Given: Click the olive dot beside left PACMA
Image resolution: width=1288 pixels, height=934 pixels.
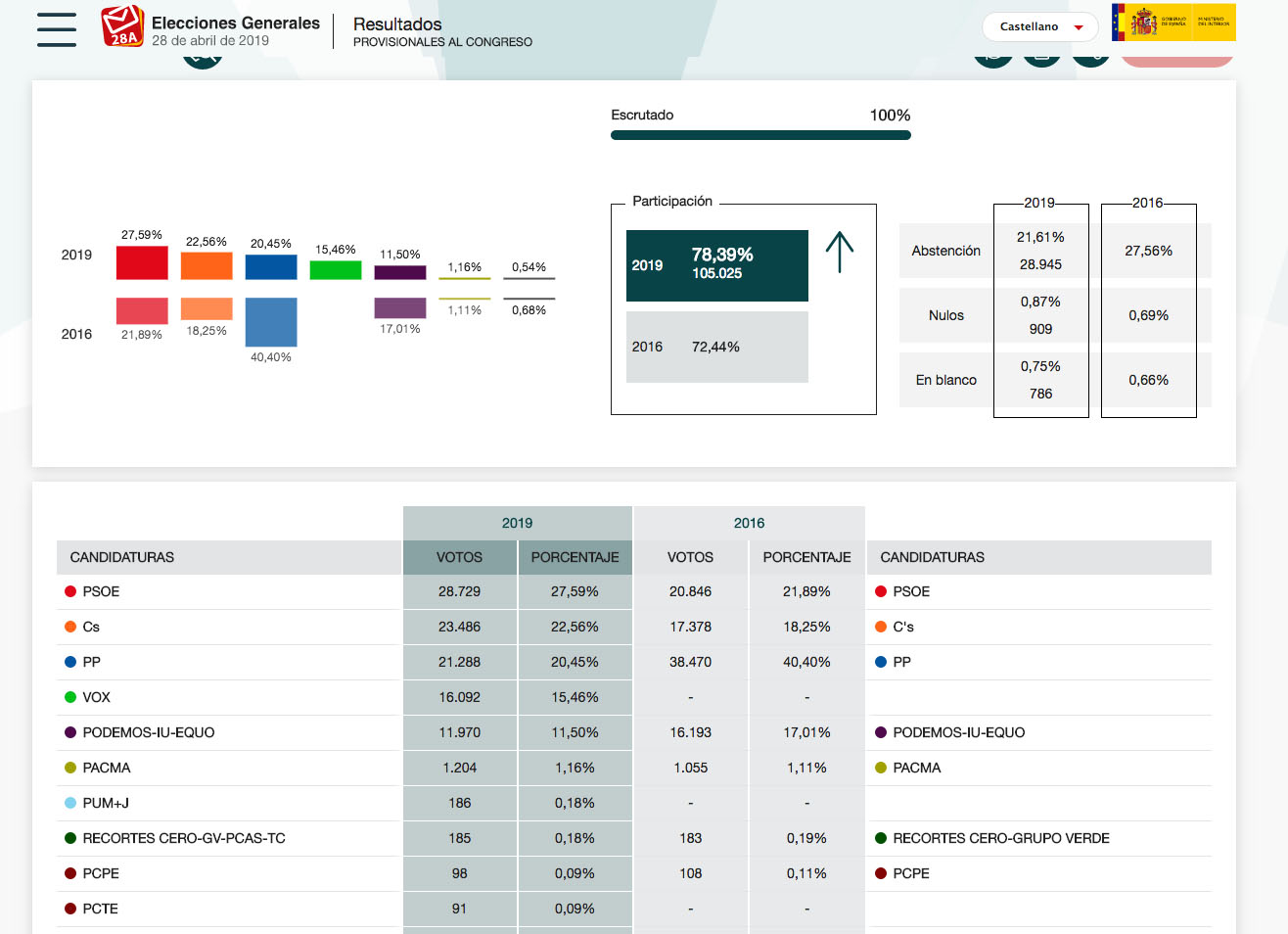Looking at the screenshot, I should tap(70, 768).
